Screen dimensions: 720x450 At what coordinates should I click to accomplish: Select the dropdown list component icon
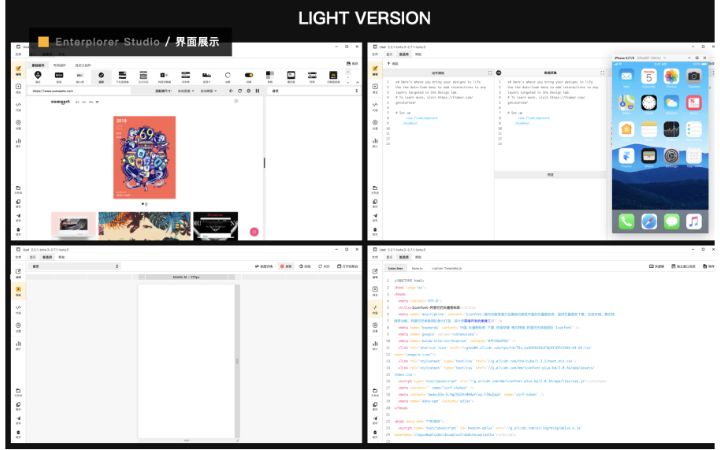coord(122,75)
